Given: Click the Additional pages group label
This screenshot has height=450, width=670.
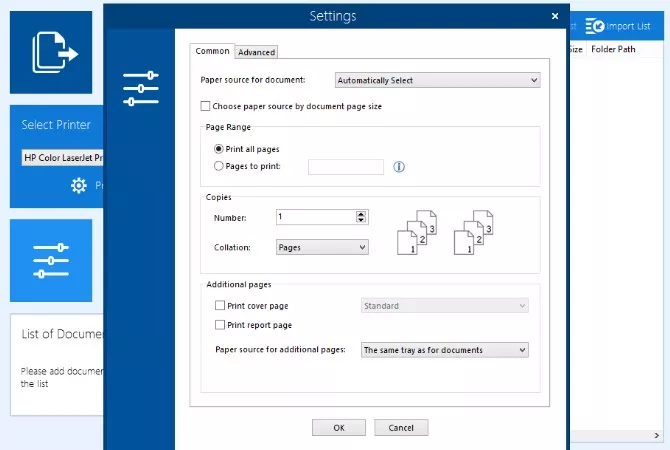Looking at the screenshot, I should click(238, 284).
